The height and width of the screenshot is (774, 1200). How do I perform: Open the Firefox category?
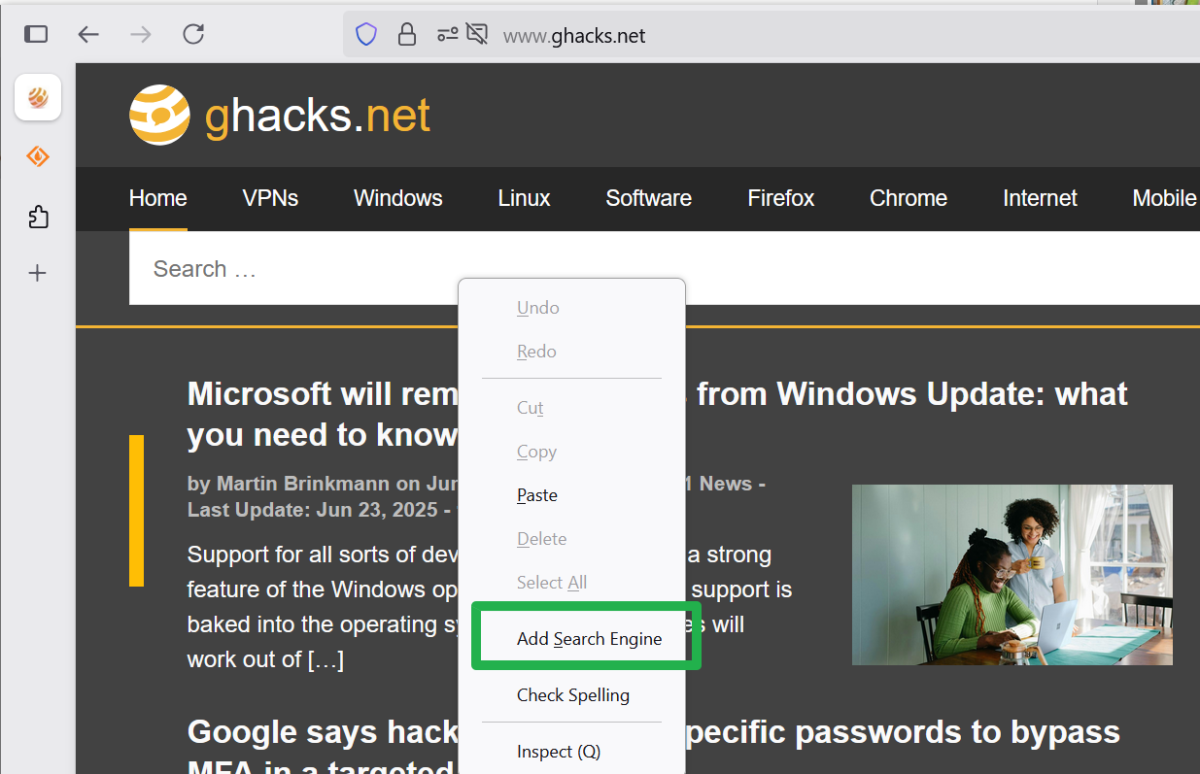(x=781, y=198)
